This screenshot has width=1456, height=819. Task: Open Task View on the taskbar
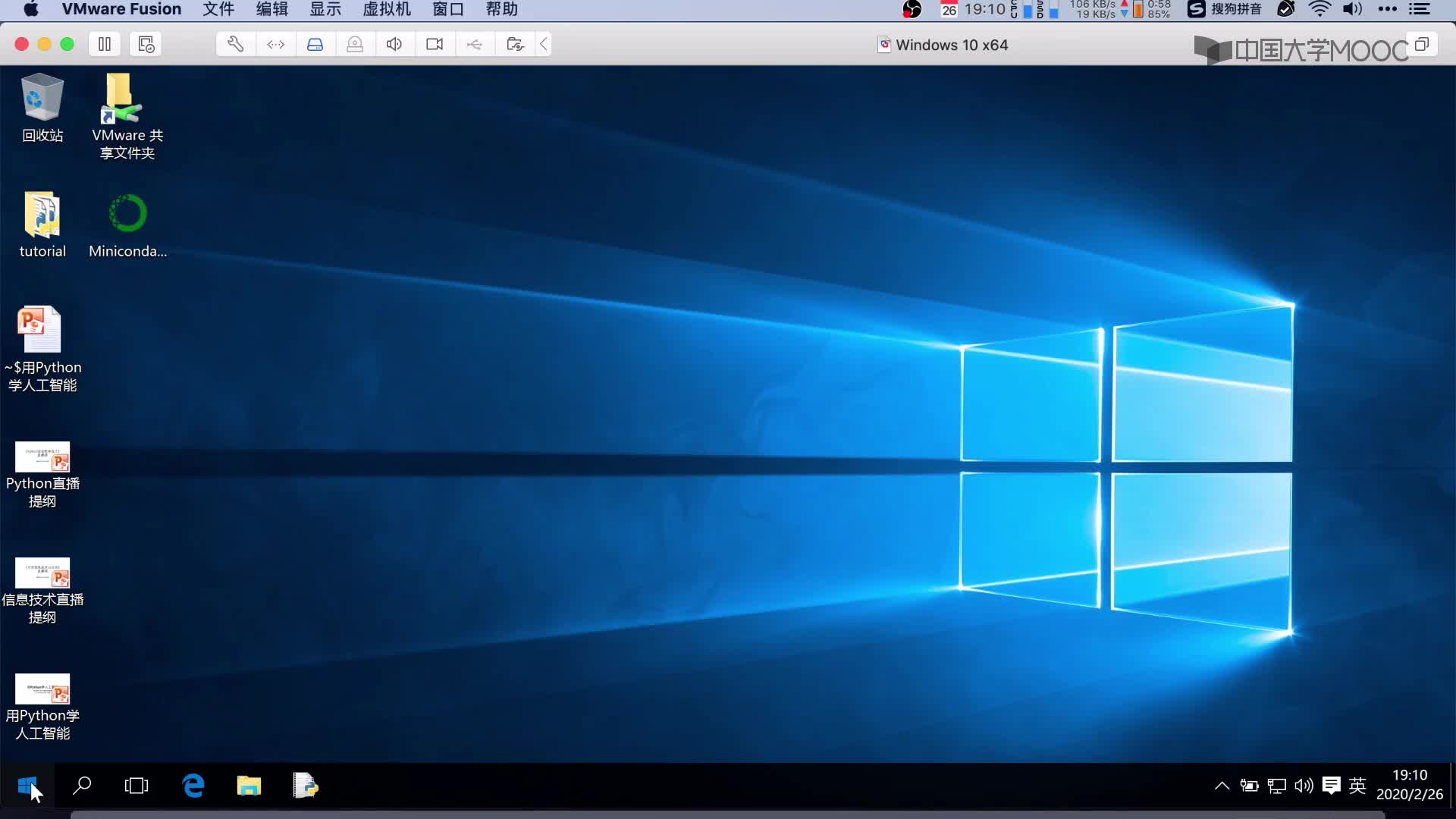[x=136, y=786]
